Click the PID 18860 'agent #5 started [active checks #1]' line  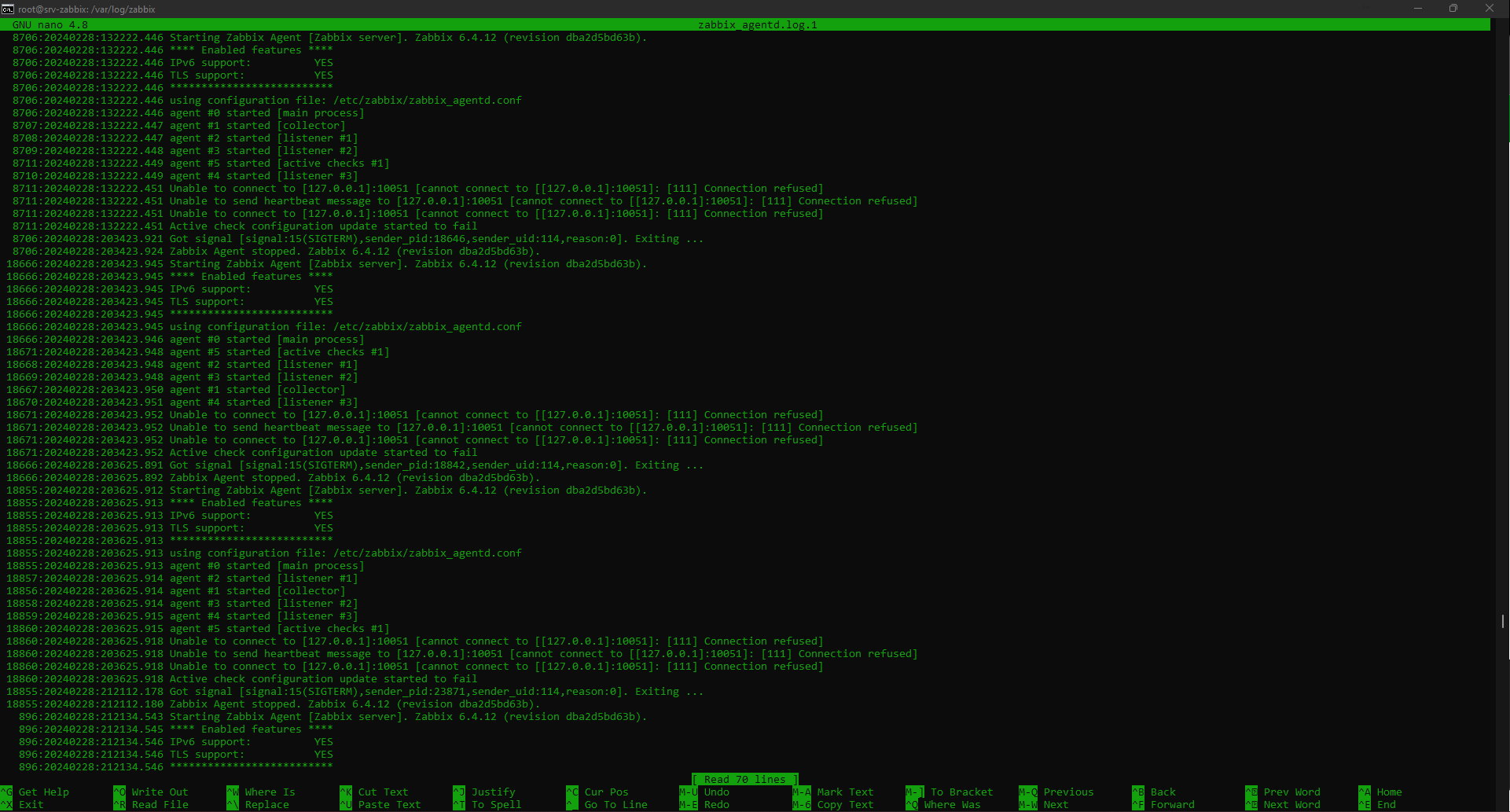coord(198,629)
